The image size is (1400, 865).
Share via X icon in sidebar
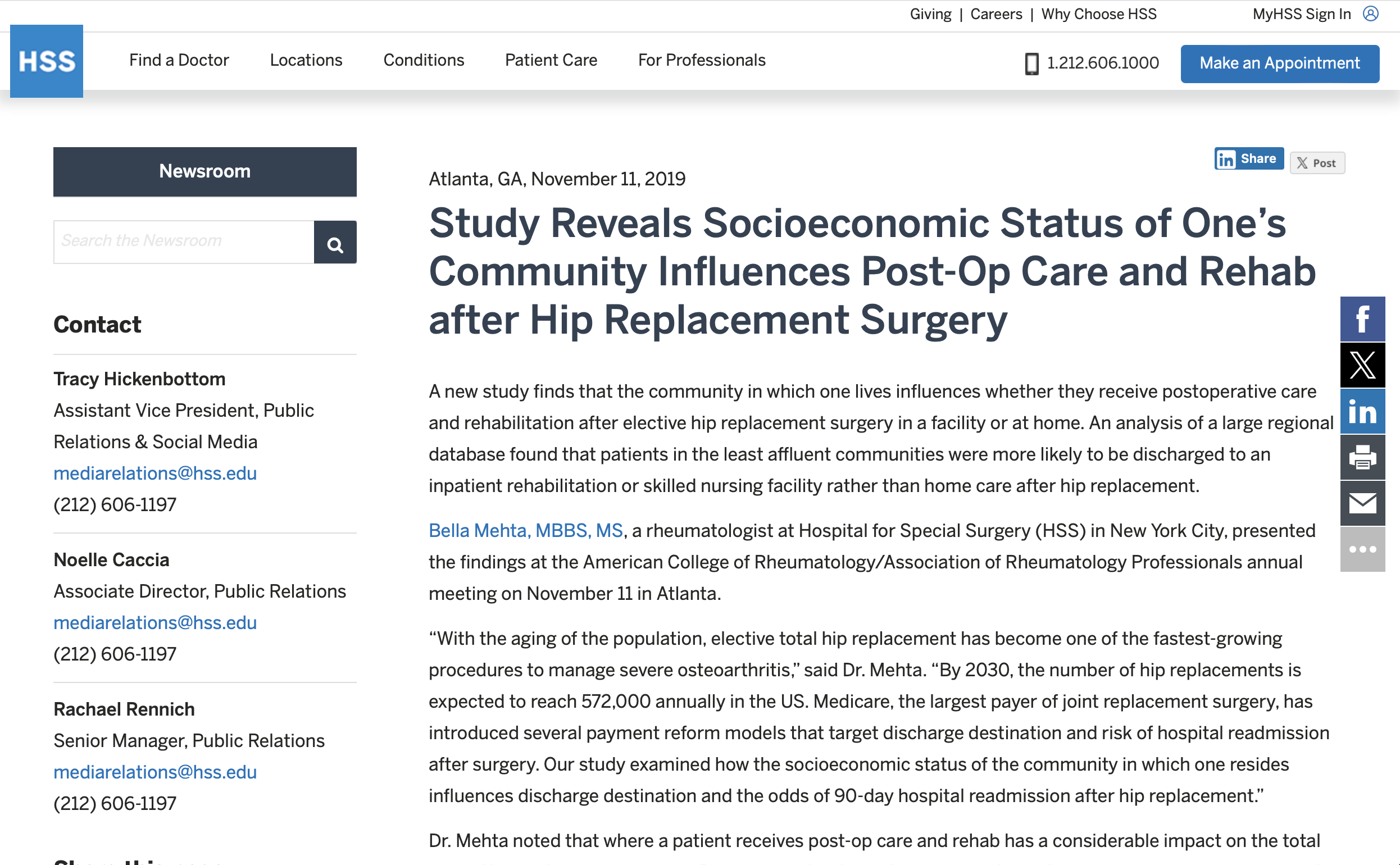[x=1362, y=365]
